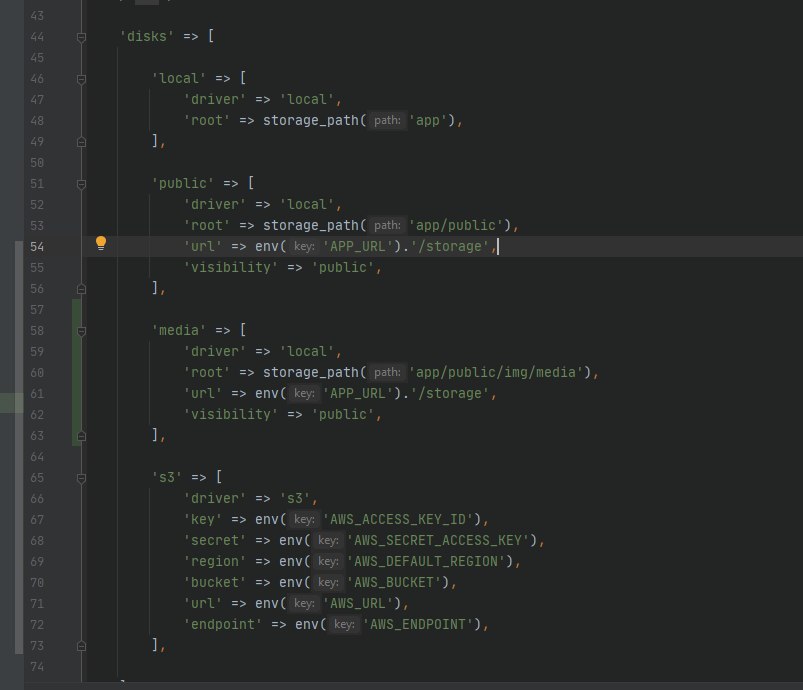Image resolution: width=803 pixels, height=690 pixels.
Task: Click 'AWS_SECRET_ACCESS_KEY' string
Action: coord(437,540)
